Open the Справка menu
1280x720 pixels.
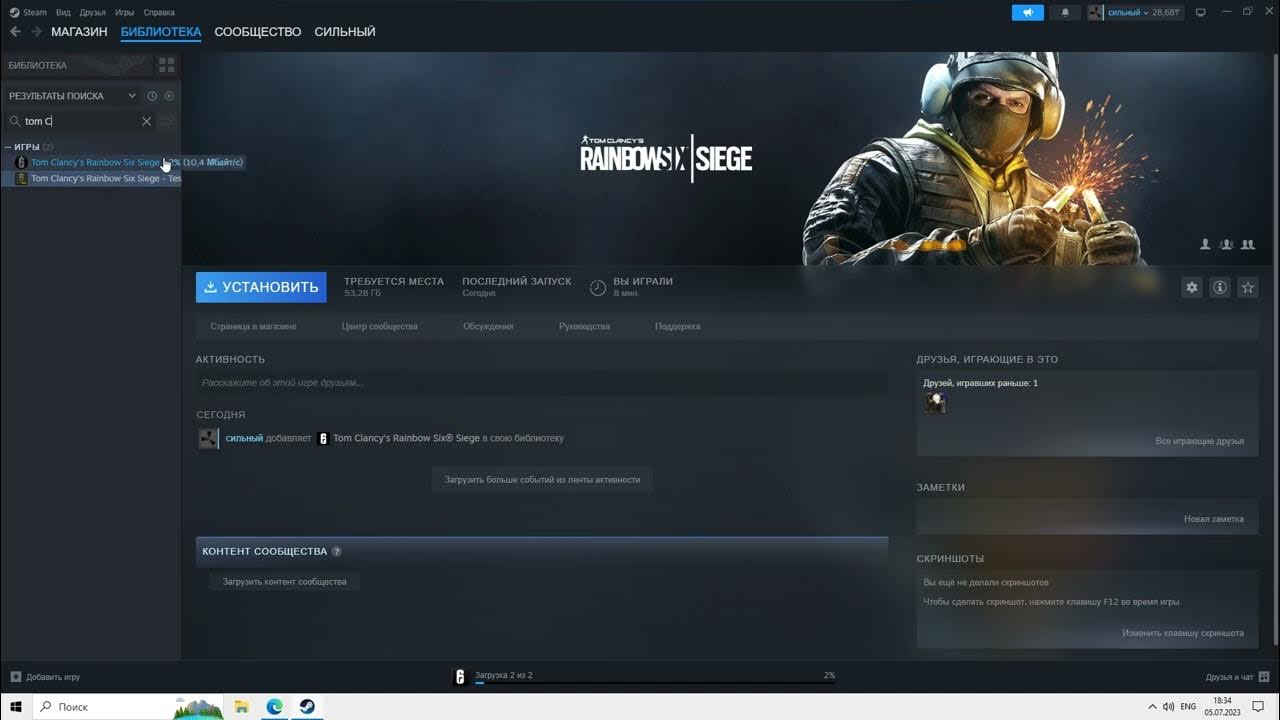[159, 13]
